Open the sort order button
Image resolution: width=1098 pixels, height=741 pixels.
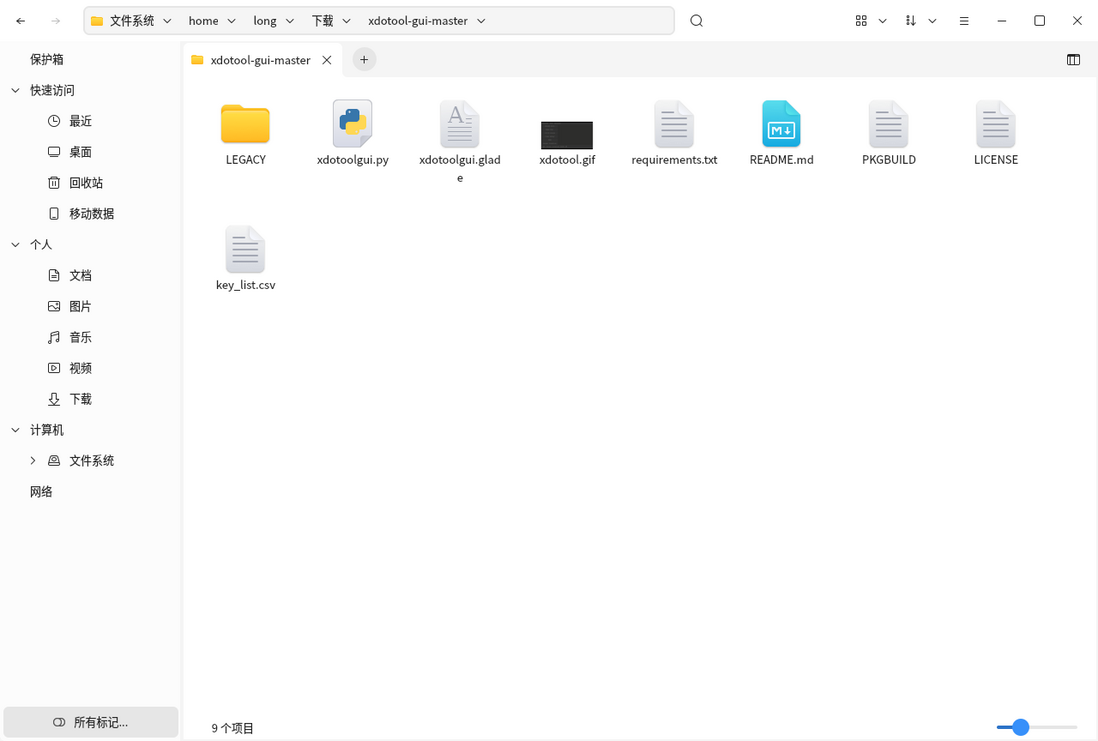point(910,21)
